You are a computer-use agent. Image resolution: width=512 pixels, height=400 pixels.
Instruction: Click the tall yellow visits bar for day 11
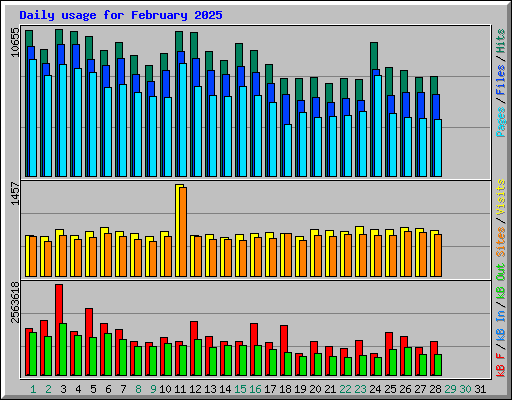pyautogui.click(x=178, y=231)
